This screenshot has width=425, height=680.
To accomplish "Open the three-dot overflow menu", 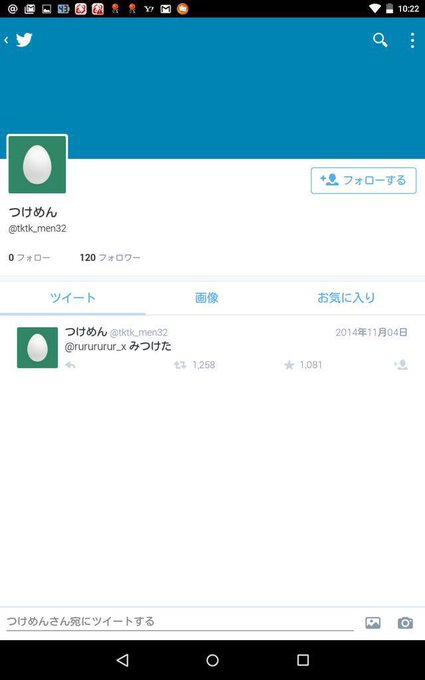I will (x=412, y=40).
